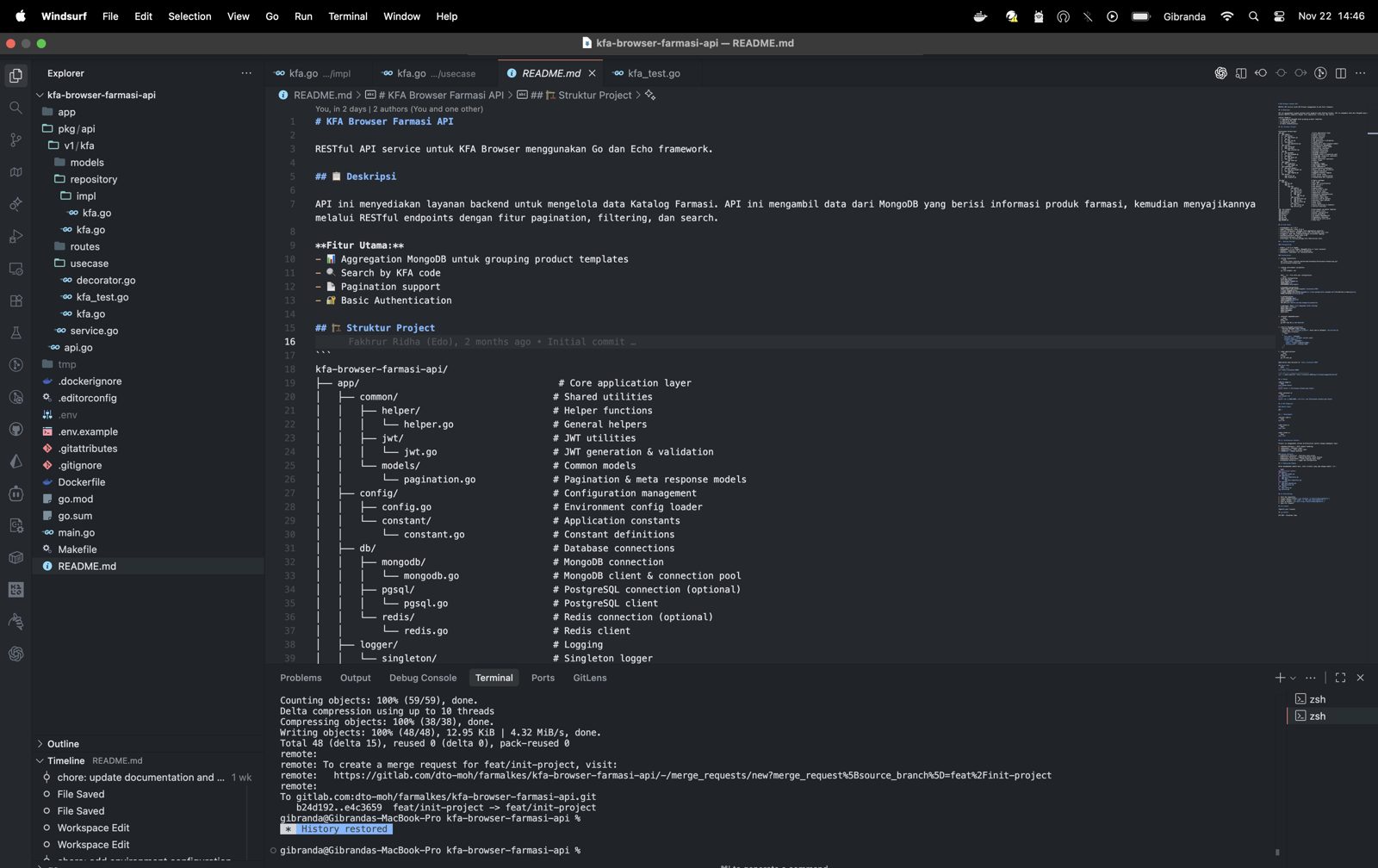The height and width of the screenshot is (868, 1378).
Task: Open decorator.go in explorer
Action: [x=105, y=280]
